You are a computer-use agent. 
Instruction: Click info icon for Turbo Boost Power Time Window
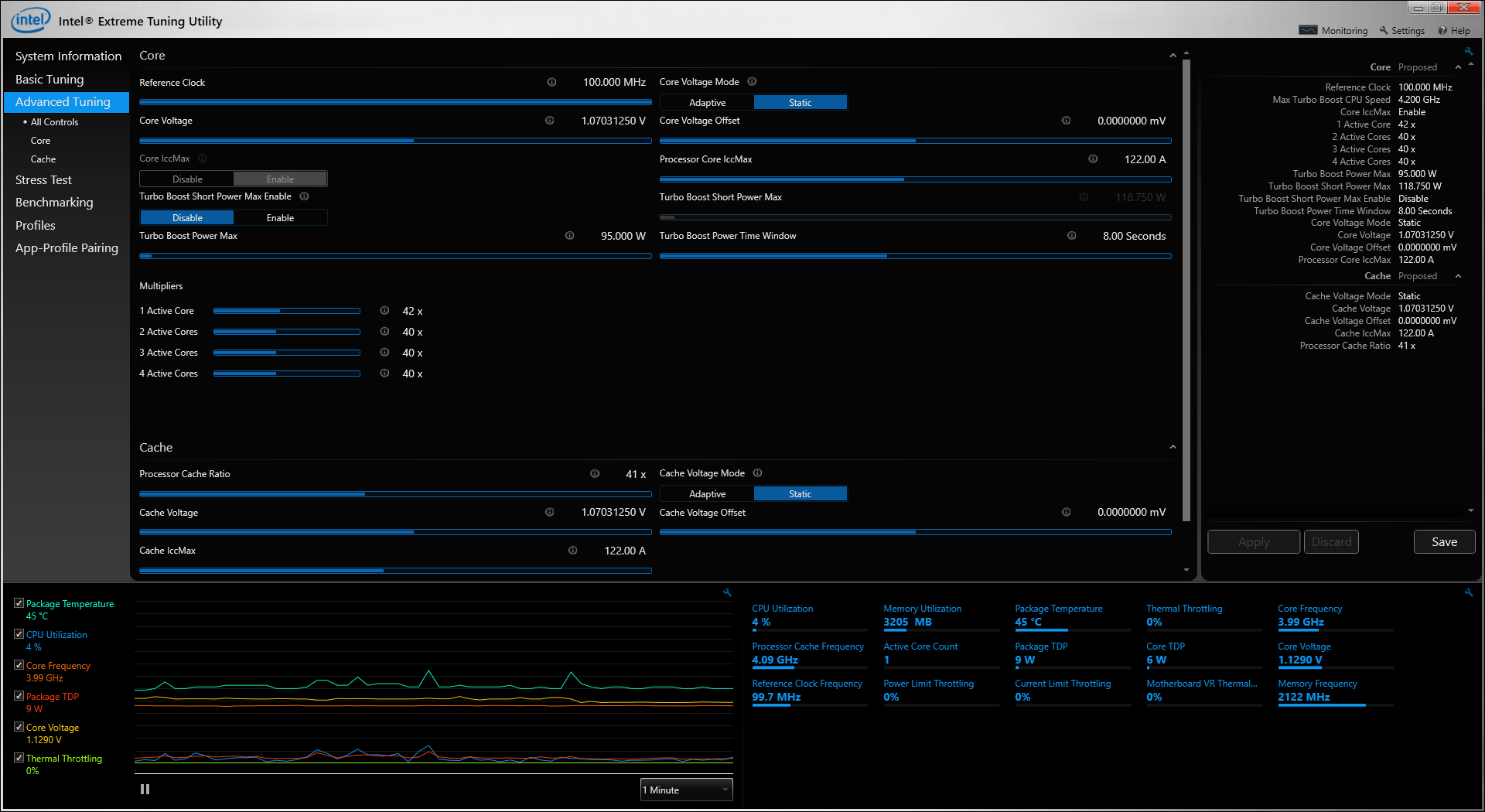click(1071, 236)
